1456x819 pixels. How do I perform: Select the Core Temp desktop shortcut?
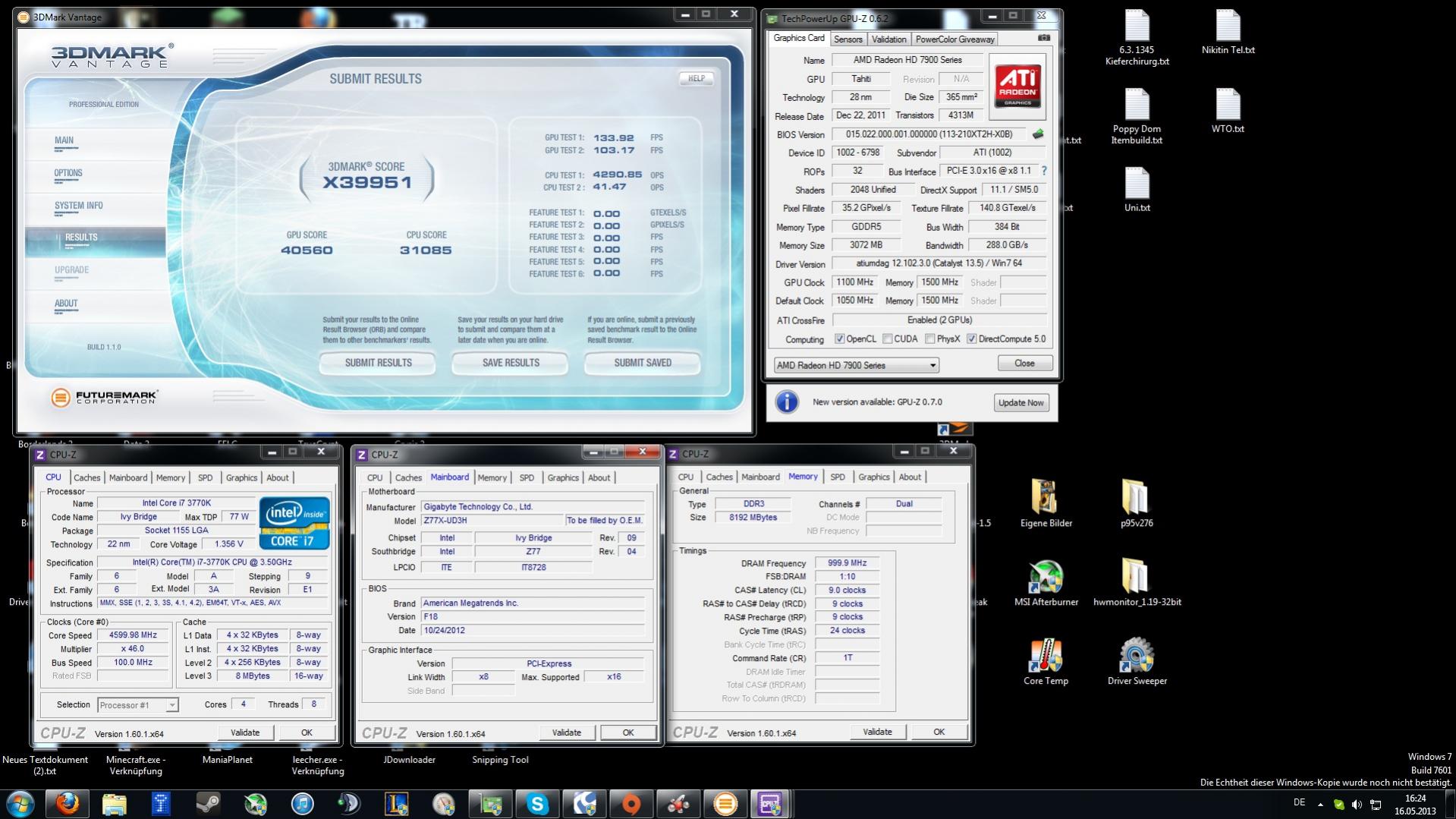1046,662
